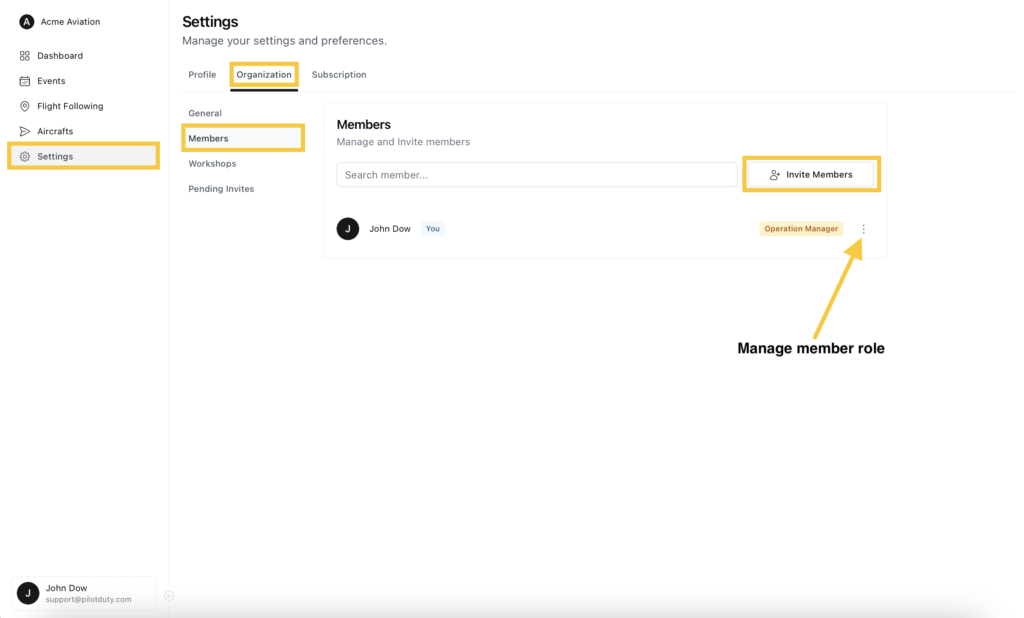Open the Members settings section
This screenshot has height=618, width=1024.
coord(208,138)
